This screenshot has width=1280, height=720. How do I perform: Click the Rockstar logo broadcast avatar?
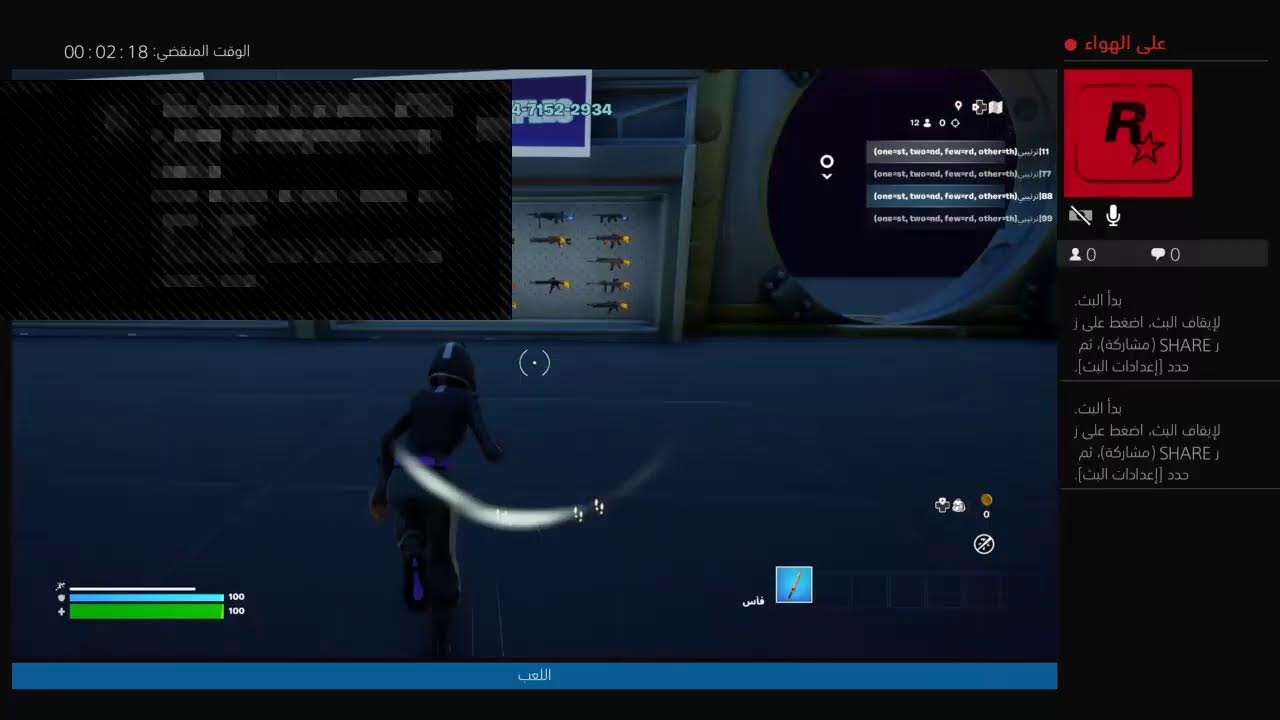[1128, 133]
